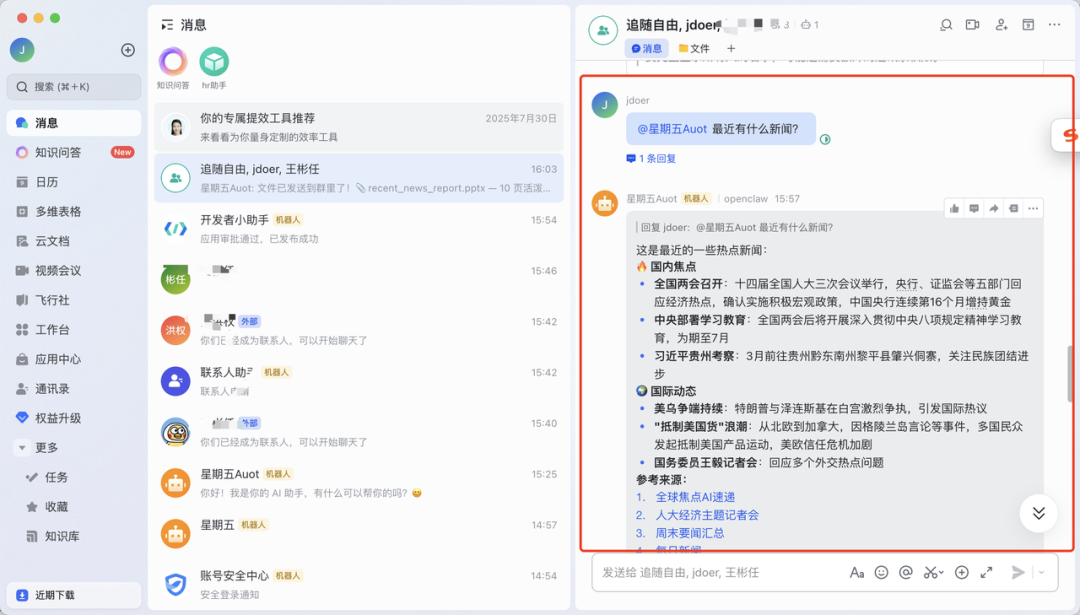Mention someone using the @ icon
The image size is (1080, 615).
click(905, 572)
